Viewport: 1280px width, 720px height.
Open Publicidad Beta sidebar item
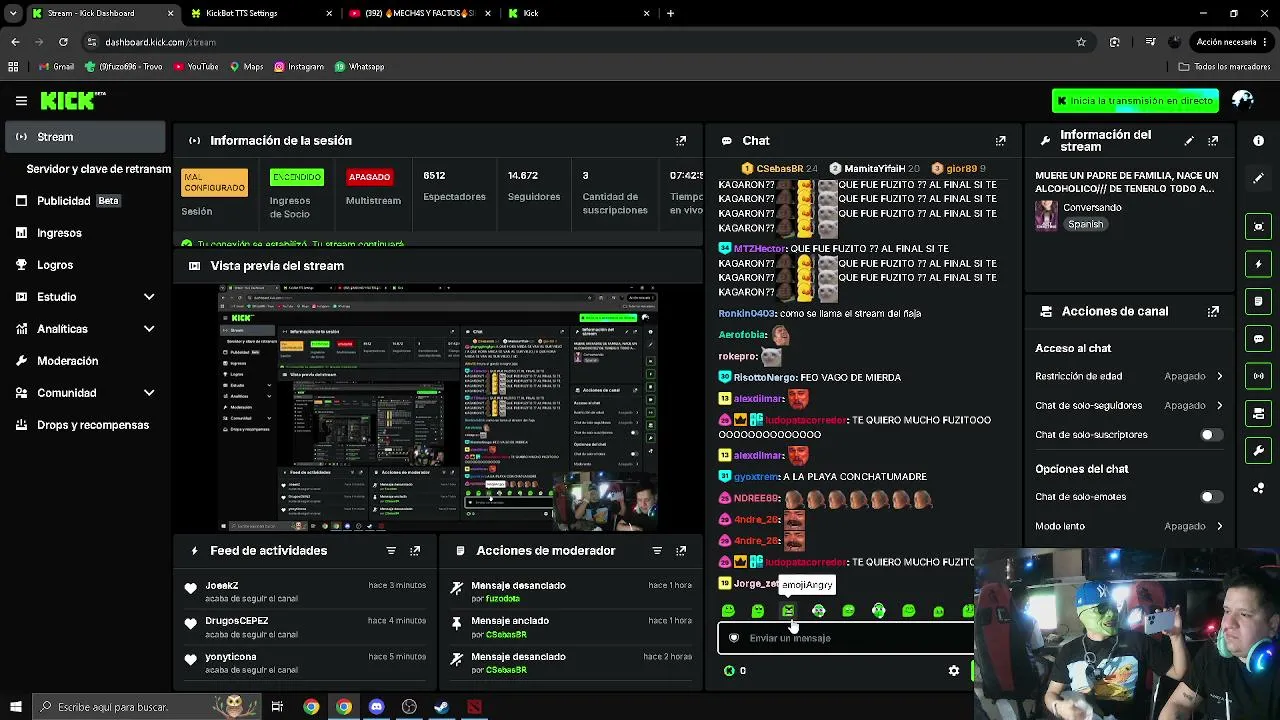coord(85,201)
